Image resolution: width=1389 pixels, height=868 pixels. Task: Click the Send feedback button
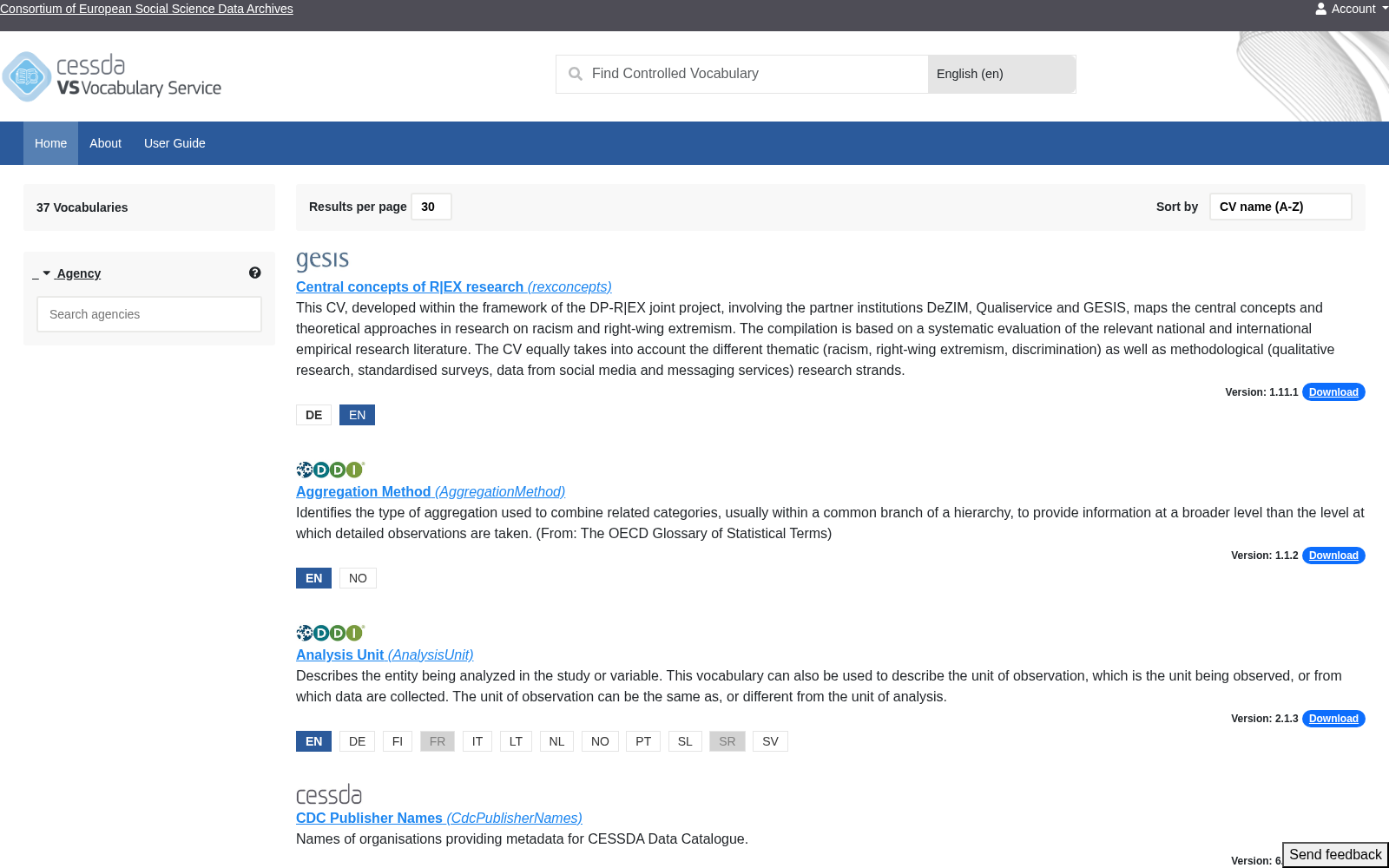click(1335, 855)
